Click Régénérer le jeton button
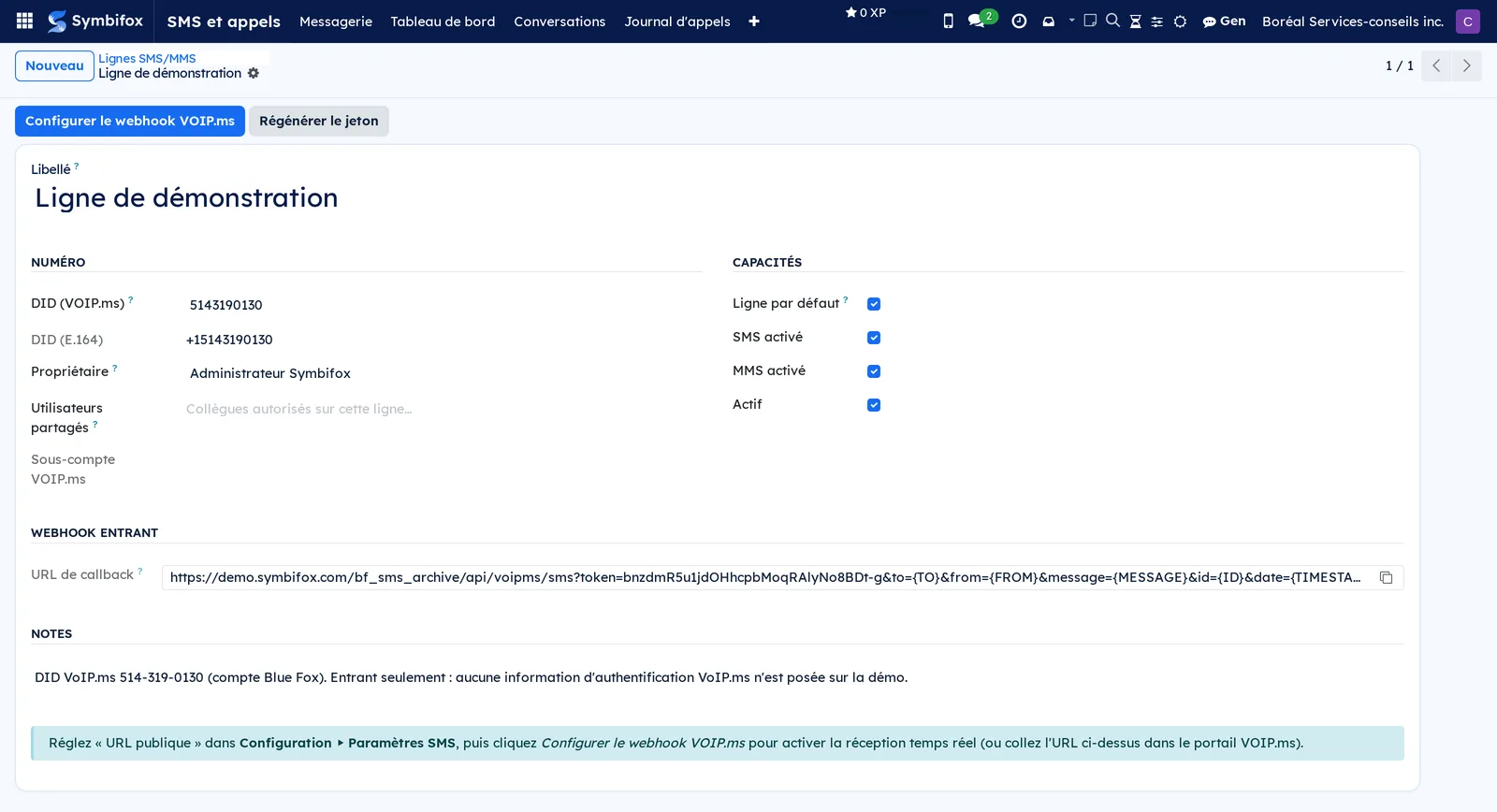The image size is (1497, 812). 319,121
